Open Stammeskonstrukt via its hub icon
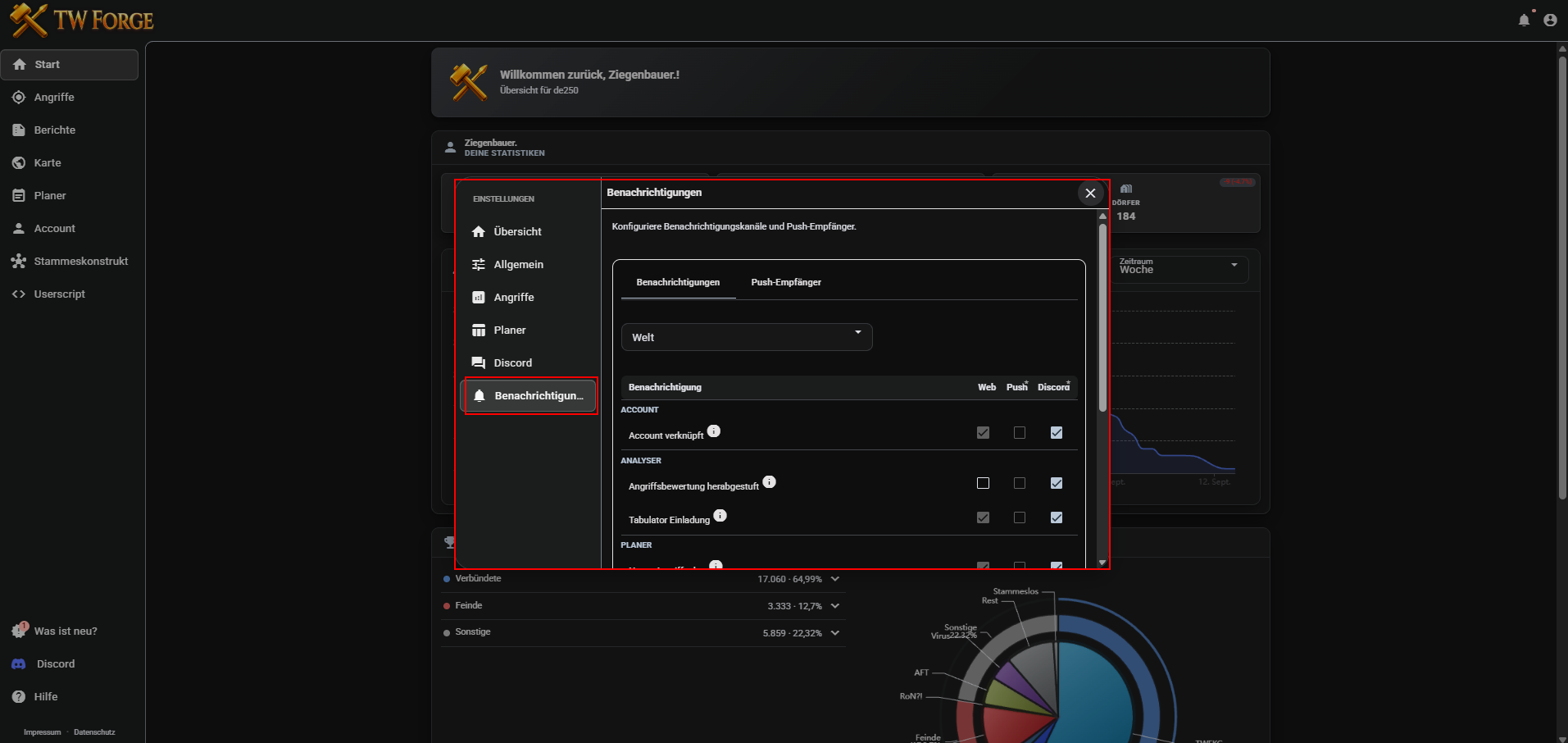Image resolution: width=1568 pixels, height=743 pixels. pos(19,262)
